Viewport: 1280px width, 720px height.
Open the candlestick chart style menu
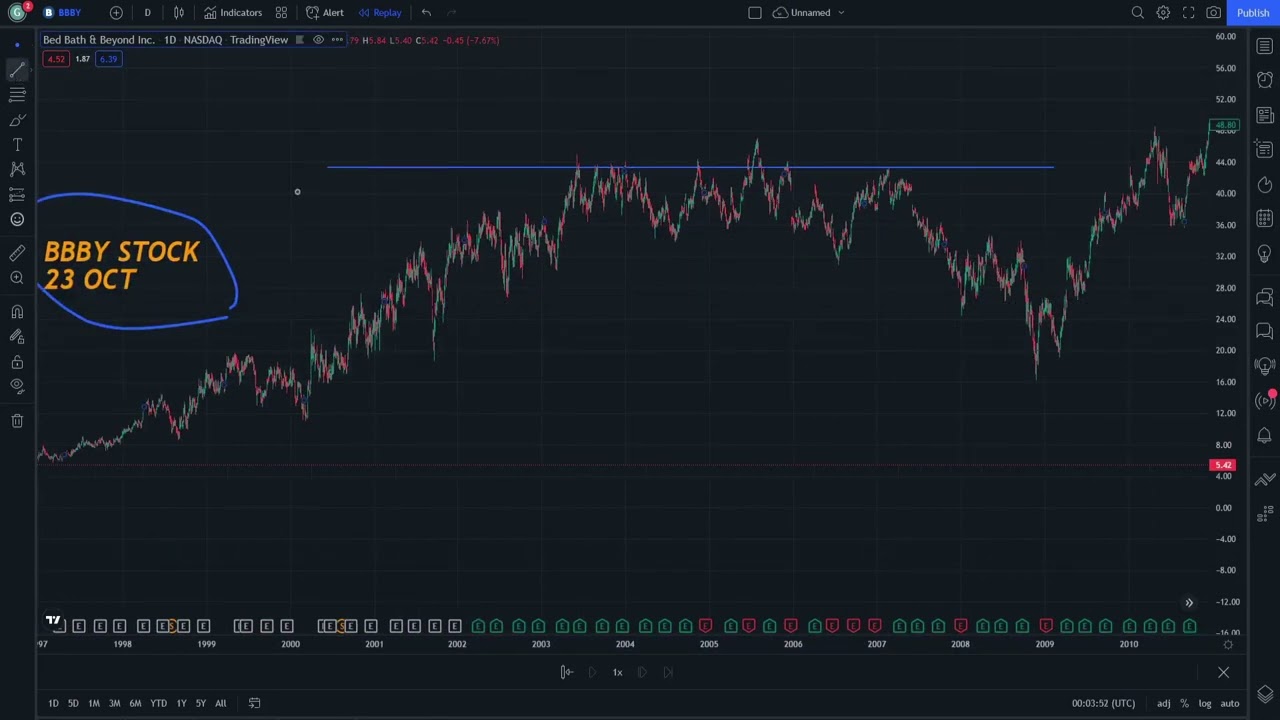[x=179, y=13]
